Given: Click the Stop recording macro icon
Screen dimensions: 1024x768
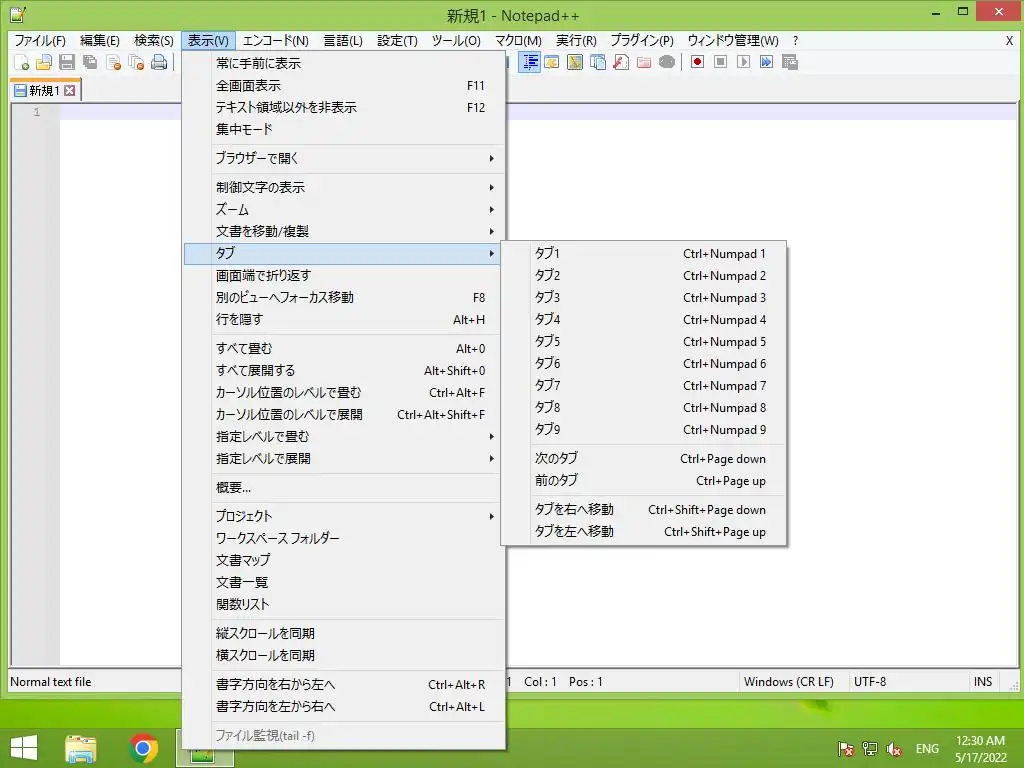Looking at the screenshot, I should pyautogui.click(x=720, y=62).
